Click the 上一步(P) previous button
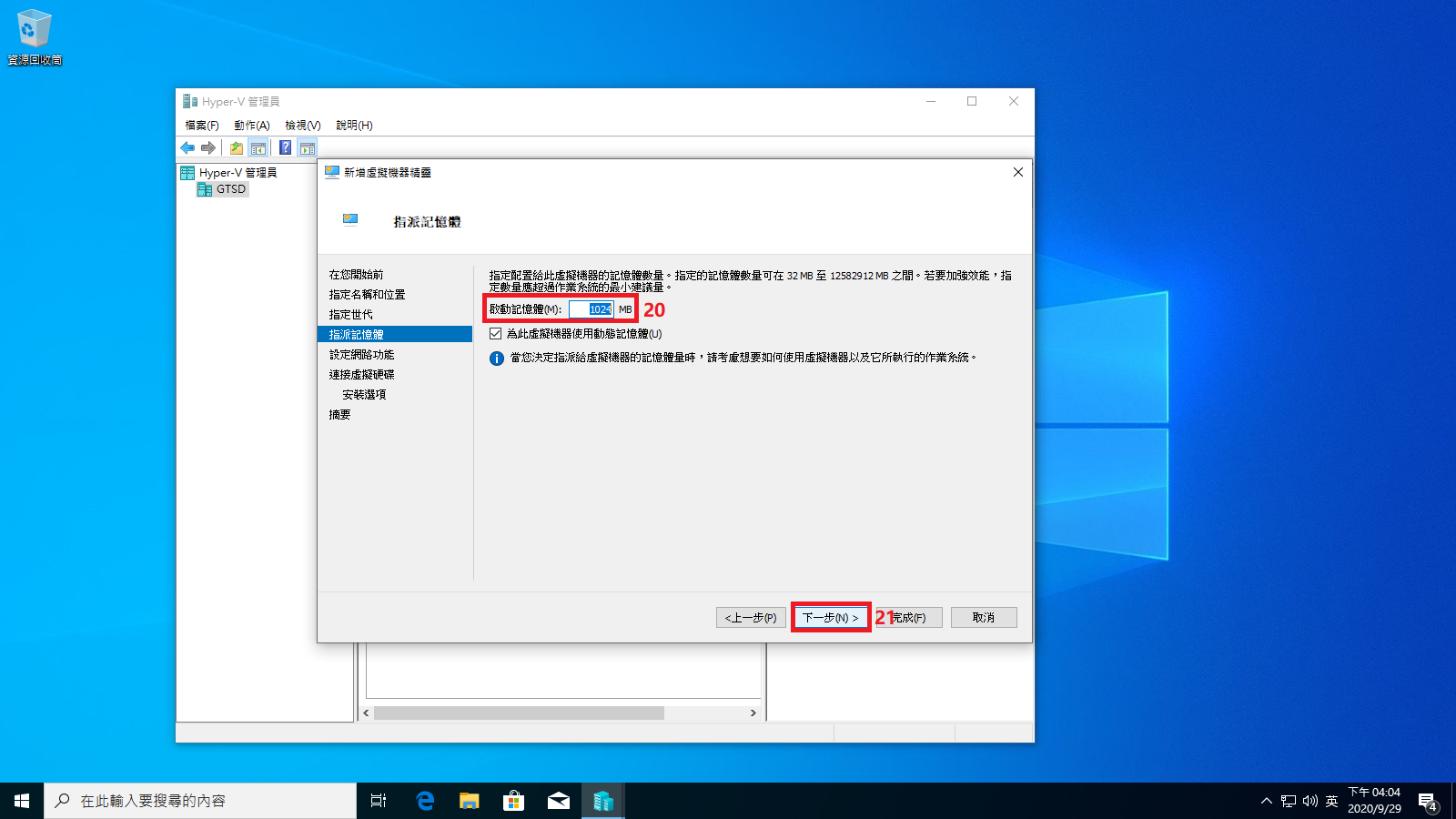 coord(751,618)
